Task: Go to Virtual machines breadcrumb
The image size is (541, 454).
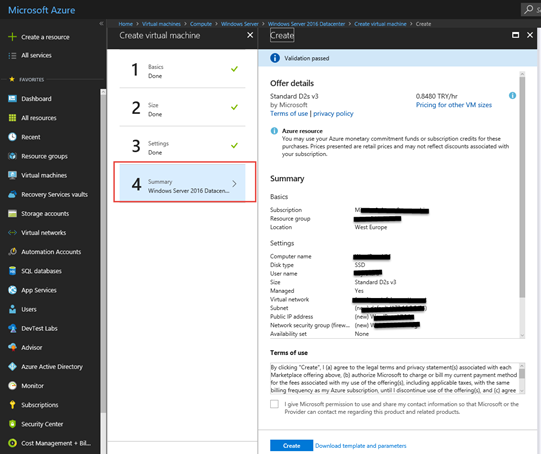Action: [x=161, y=24]
